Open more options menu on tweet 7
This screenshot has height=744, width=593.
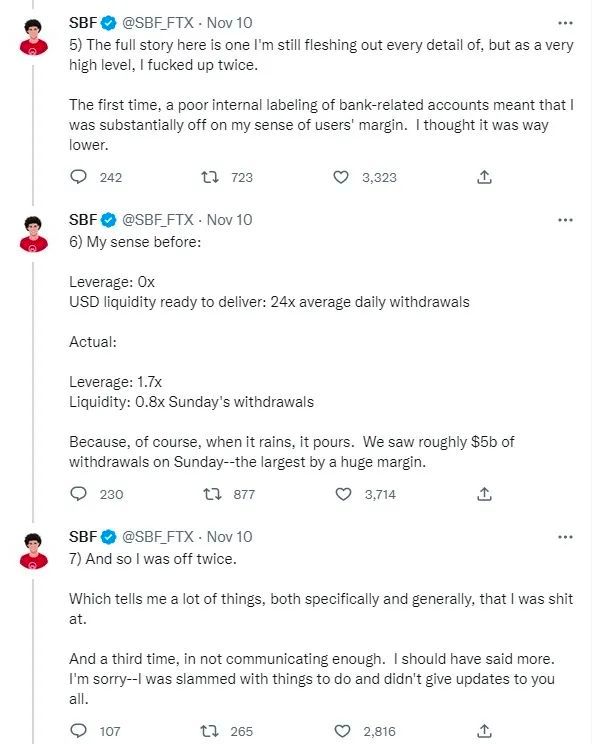[x=565, y=537]
